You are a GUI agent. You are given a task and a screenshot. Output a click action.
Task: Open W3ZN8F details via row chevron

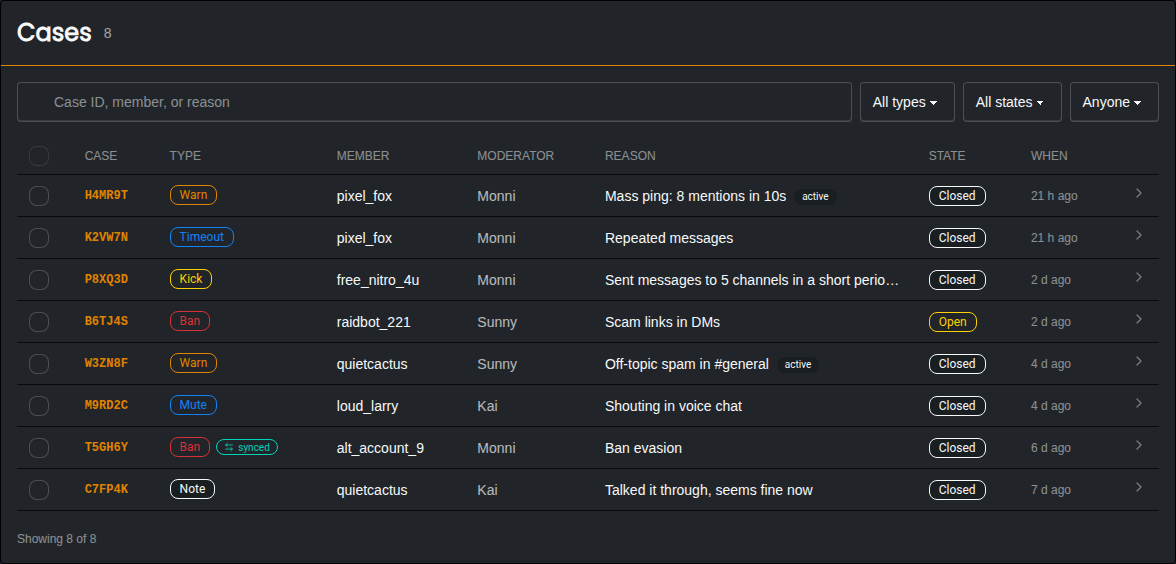point(1138,362)
